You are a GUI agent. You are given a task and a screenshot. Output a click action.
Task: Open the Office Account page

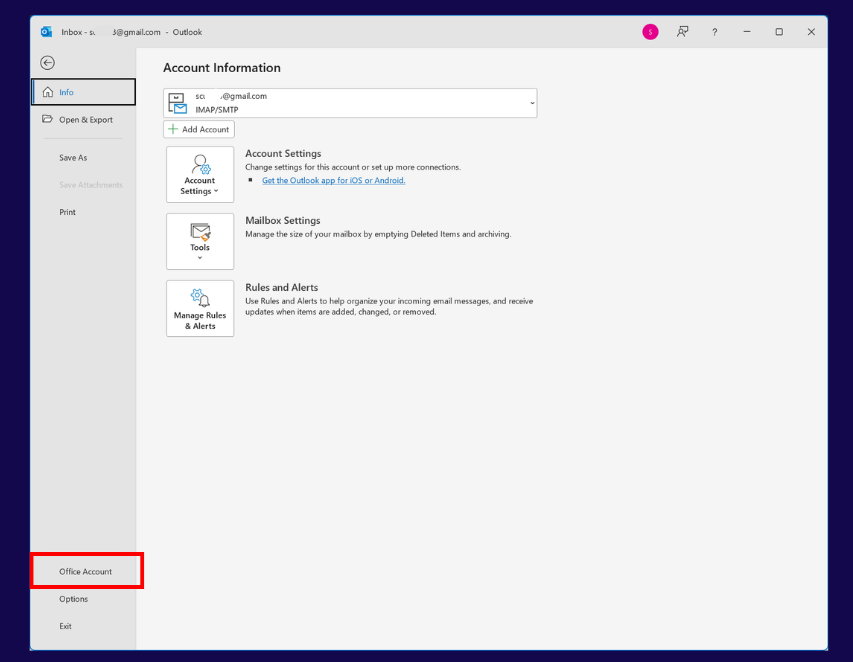[85, 572]
